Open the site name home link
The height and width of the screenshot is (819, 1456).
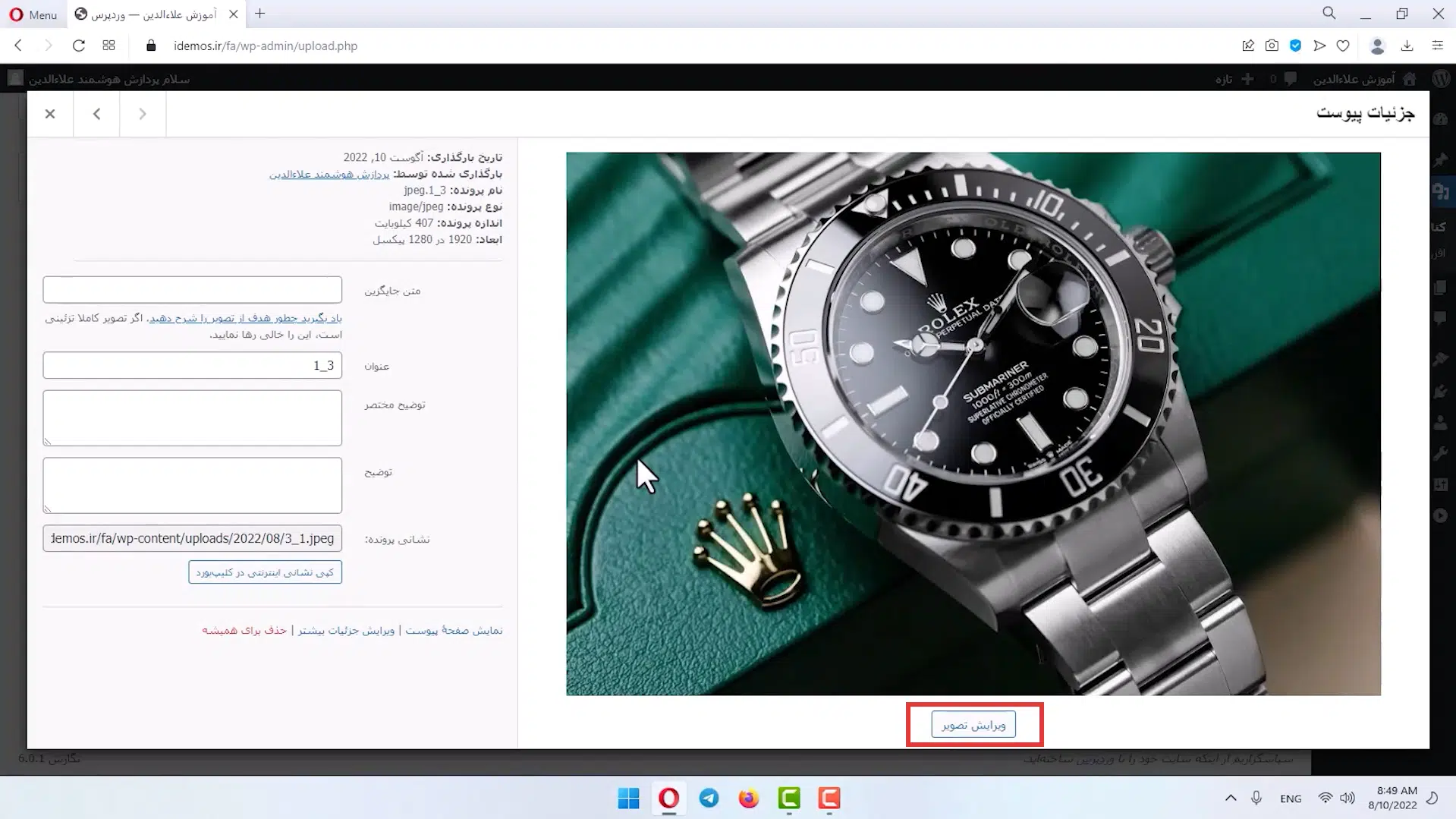(1364, 79)
